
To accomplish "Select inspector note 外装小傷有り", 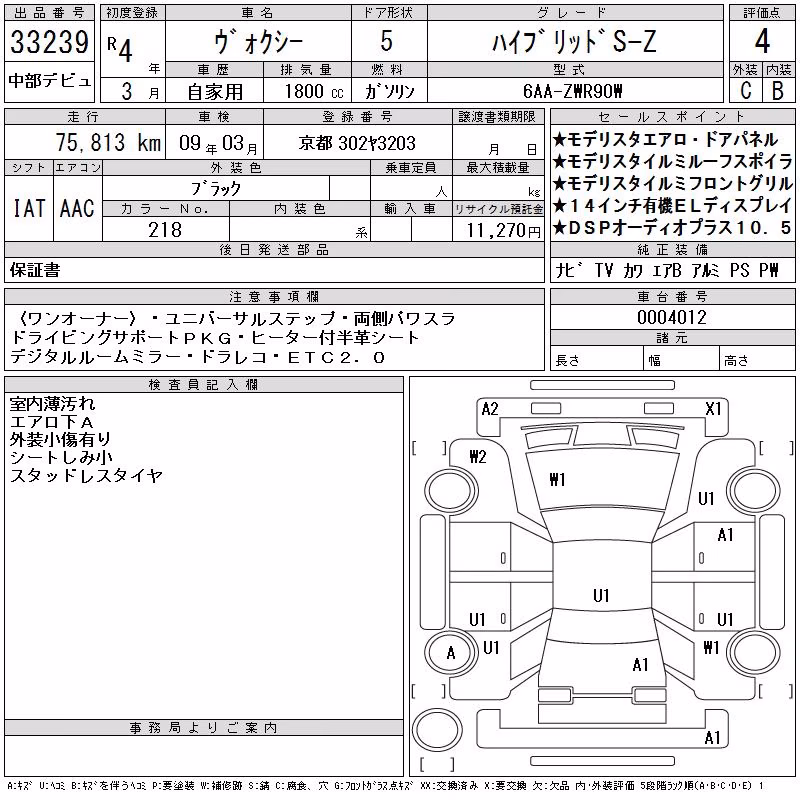I will pyautogui.click(x=60, y=439).
